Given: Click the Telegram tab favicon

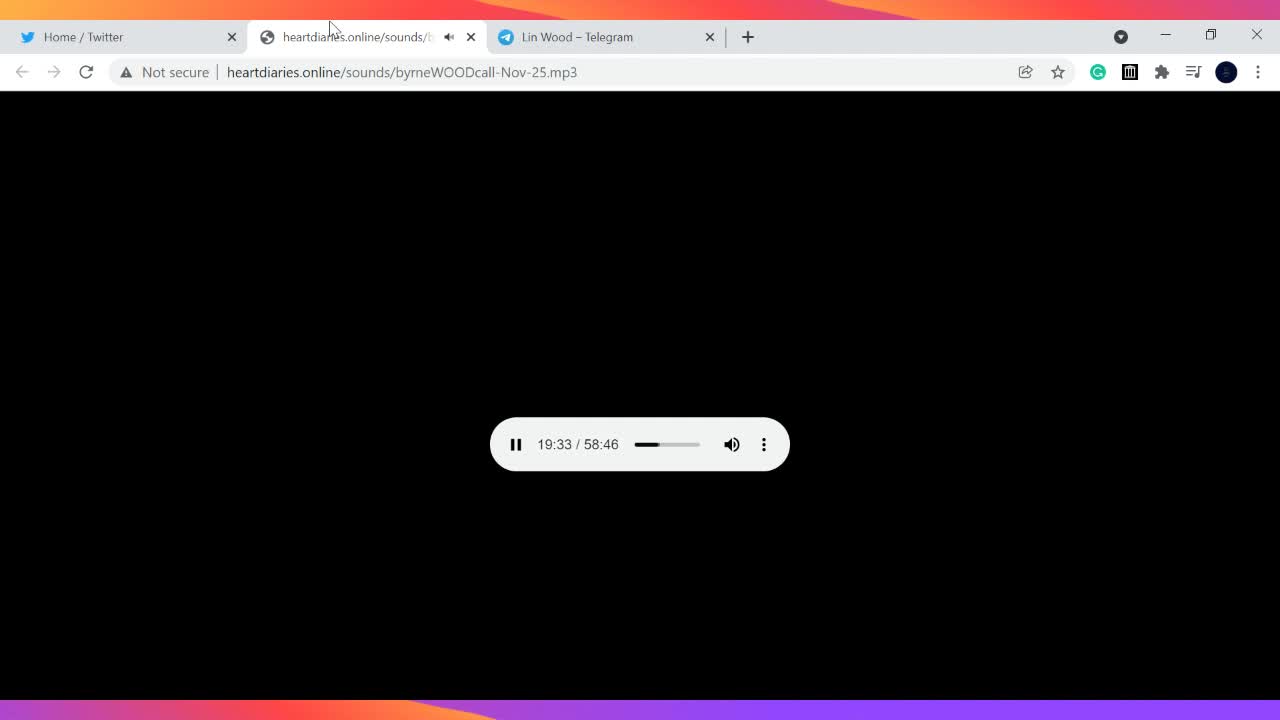Looking at the screenshot, I should pos(506,37).
